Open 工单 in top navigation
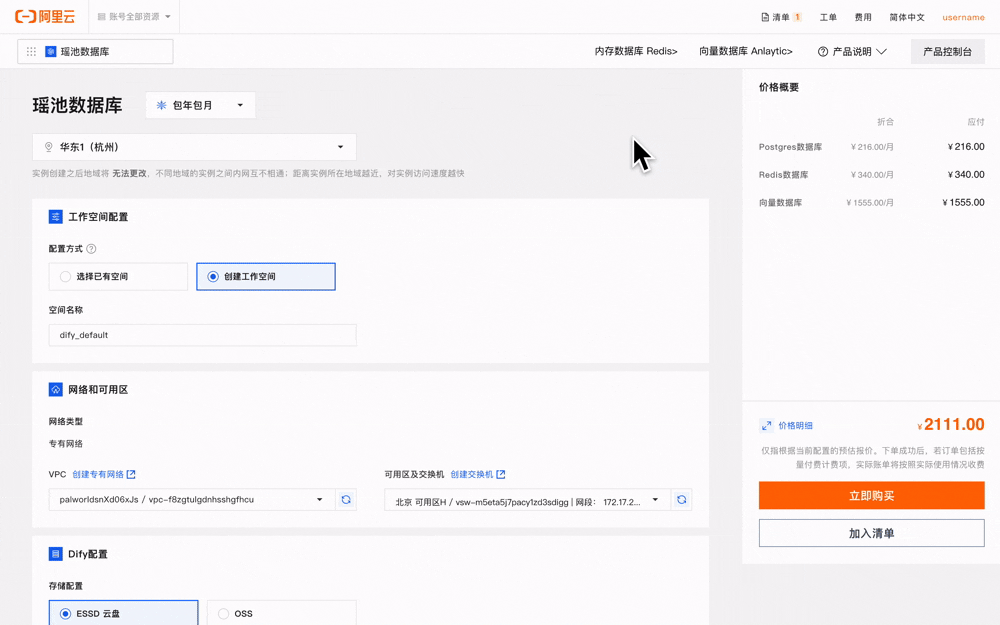 point(828,17)
